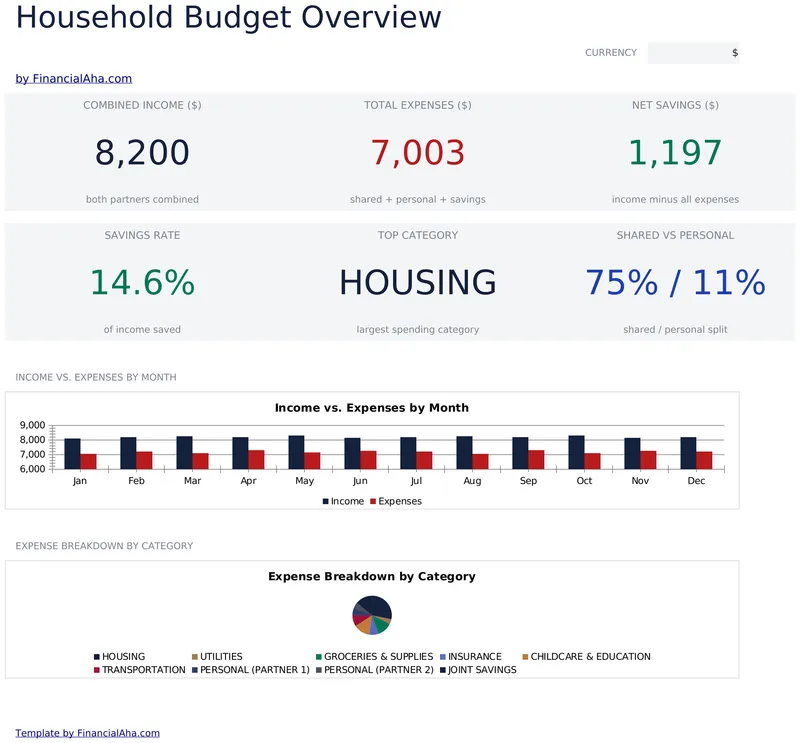The image size is (800, 743).
Task: Select the combined income value 8,200
Action: coord(142,153)
